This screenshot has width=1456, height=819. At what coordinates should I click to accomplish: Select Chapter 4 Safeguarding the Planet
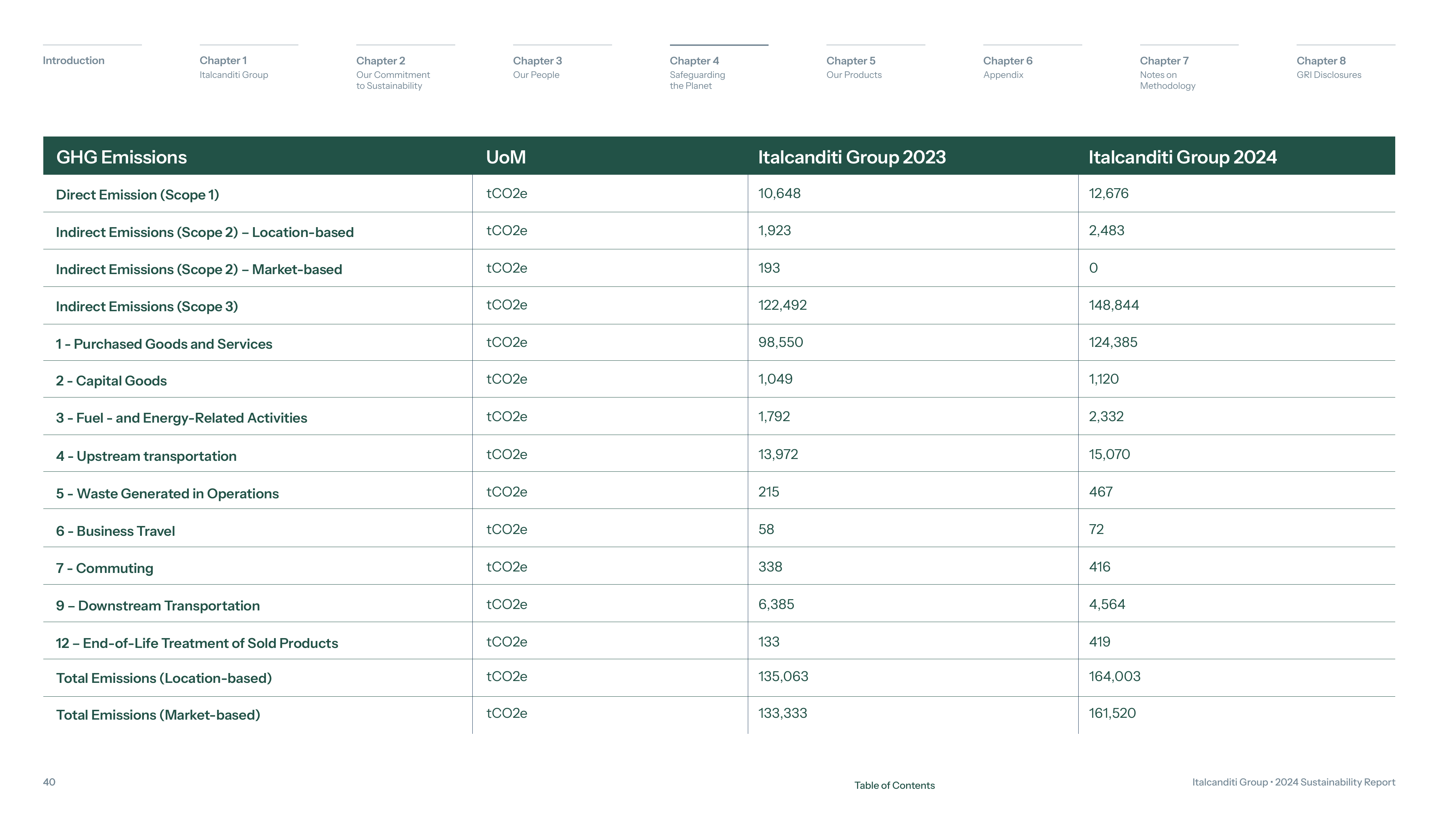pyautogui.click(x=697, y=73)
